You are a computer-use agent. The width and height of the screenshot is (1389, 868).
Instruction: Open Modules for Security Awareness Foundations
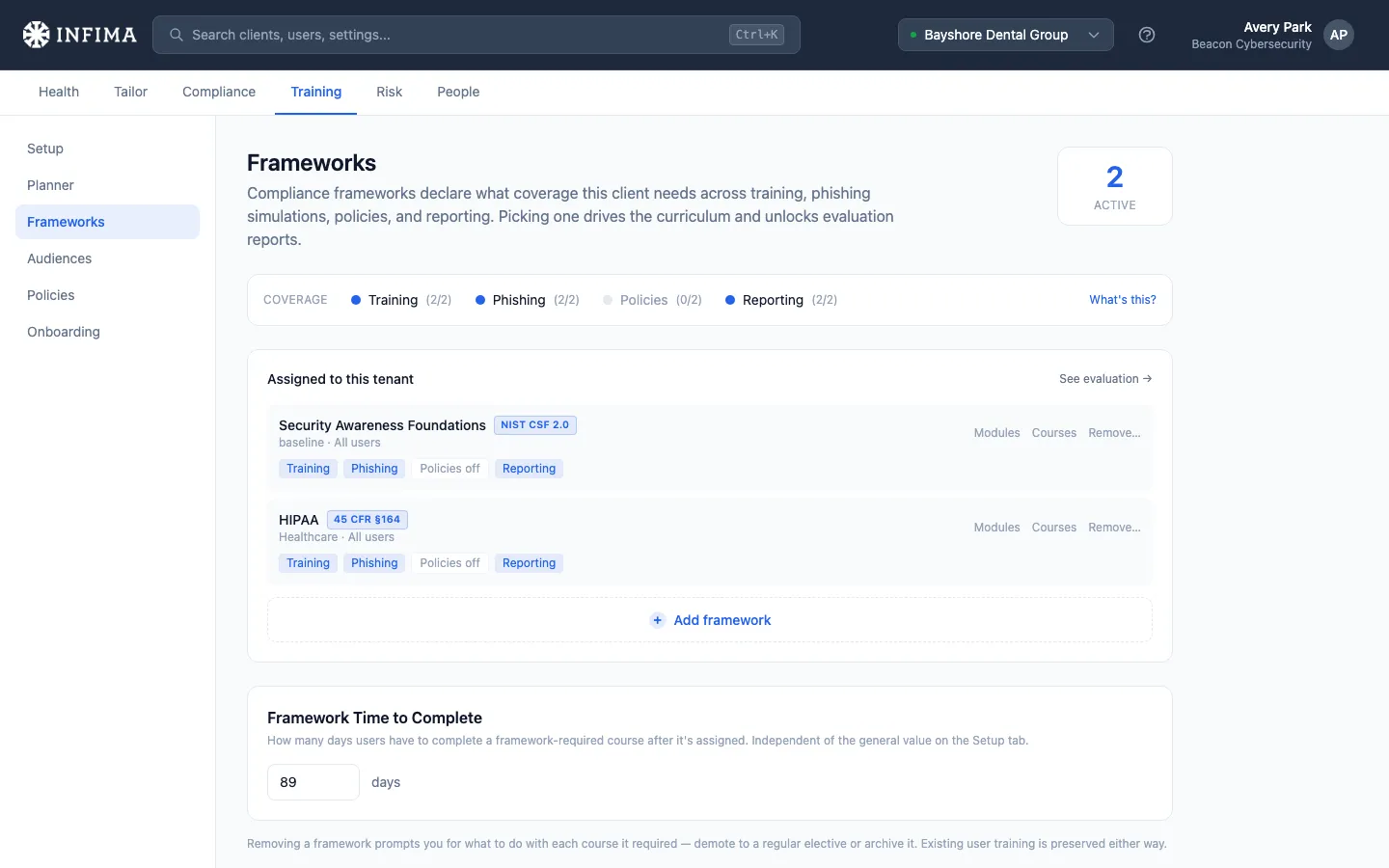[996, 433]
